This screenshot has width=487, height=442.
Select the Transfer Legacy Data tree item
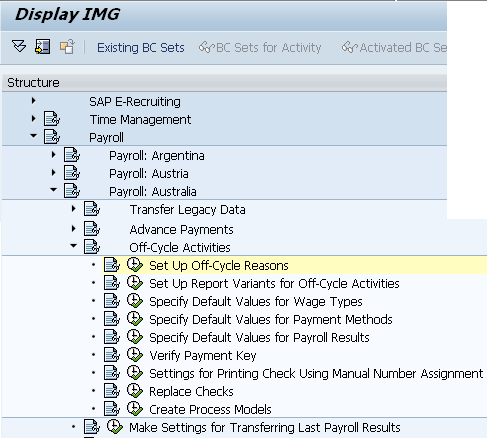[187, 210]
